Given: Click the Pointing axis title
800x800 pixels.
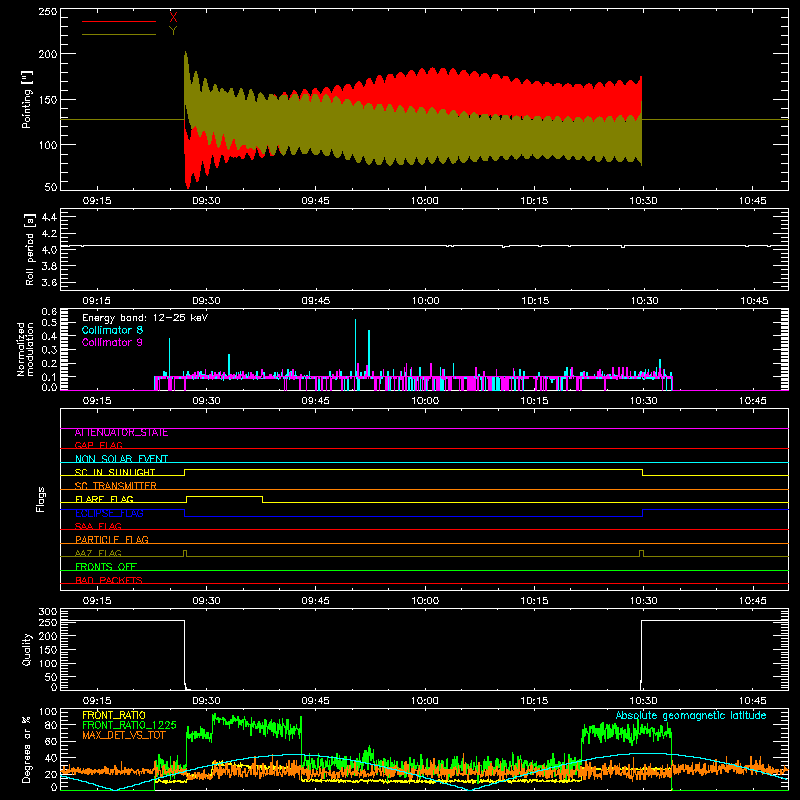Looking at the screenshot, I should tap(27, 99).
